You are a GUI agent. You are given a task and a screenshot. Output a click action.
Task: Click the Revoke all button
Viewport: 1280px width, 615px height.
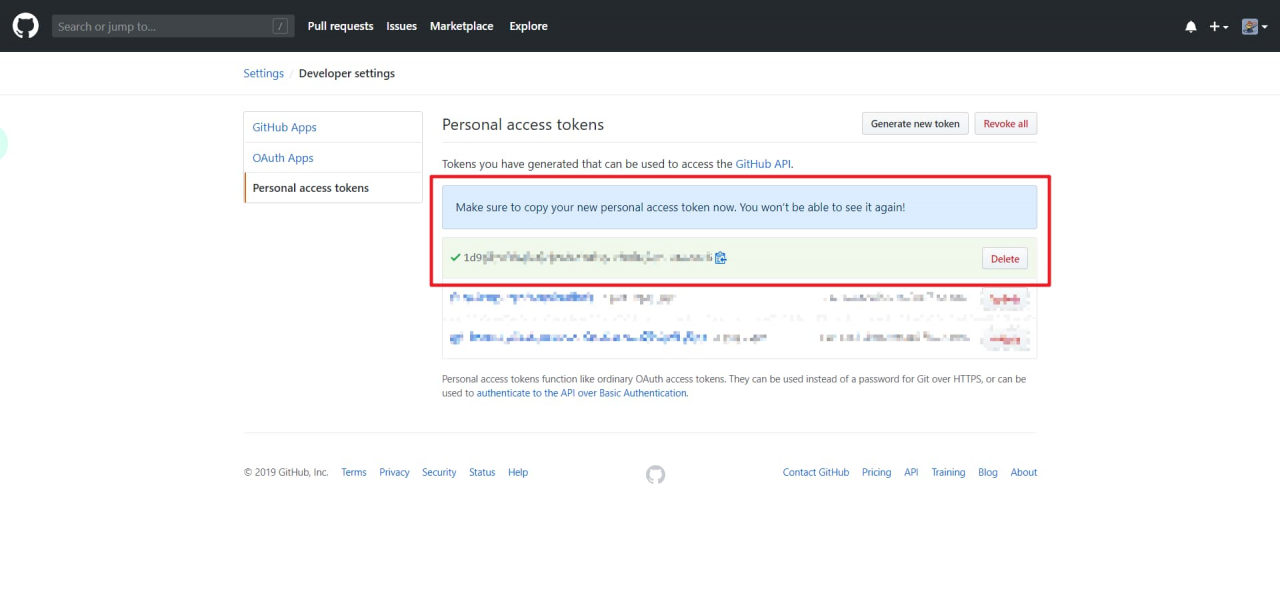pos(1005,124)
